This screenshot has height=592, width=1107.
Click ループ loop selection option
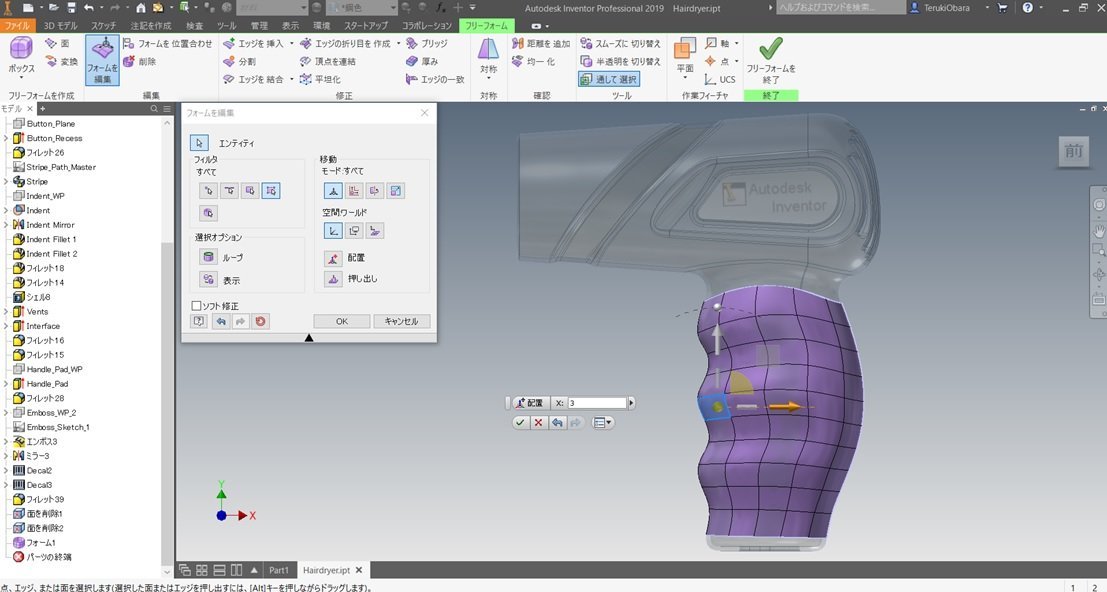(x=208, y=258)
